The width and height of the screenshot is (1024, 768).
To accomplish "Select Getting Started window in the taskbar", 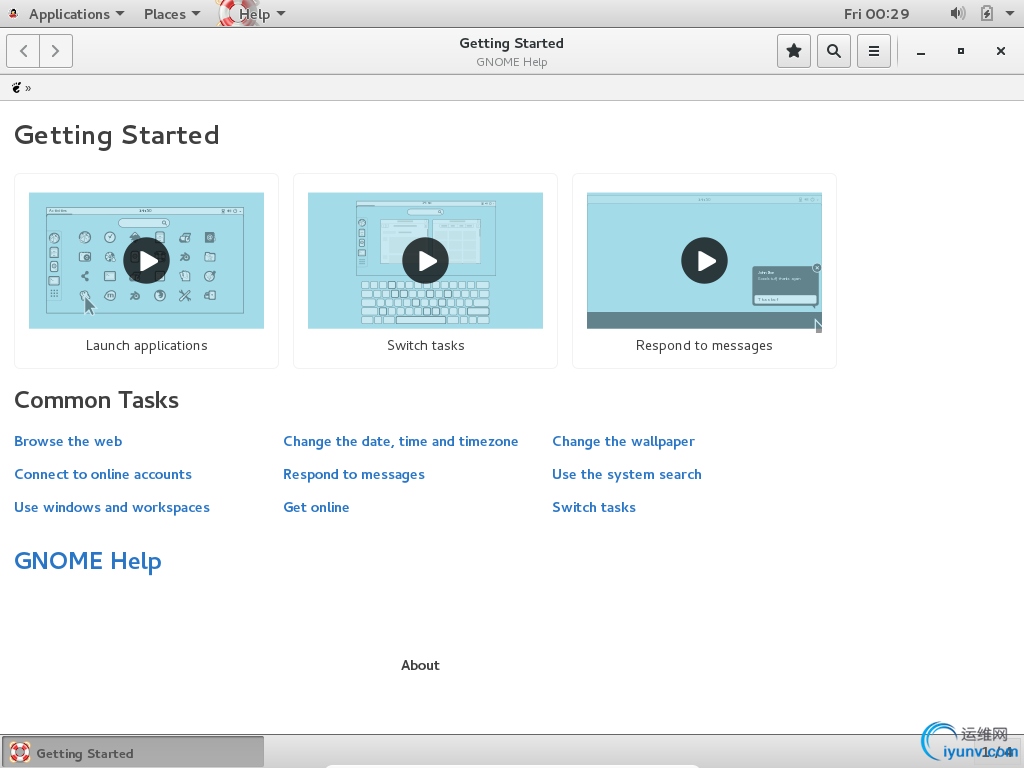I will [x=133, y=753].
